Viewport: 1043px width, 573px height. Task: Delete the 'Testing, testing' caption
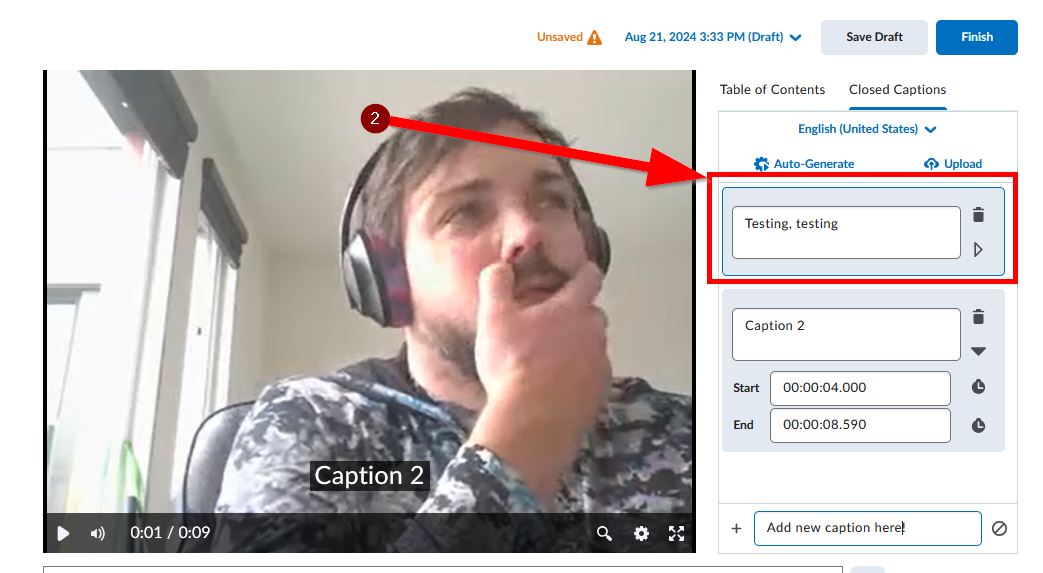coord(978,215)
